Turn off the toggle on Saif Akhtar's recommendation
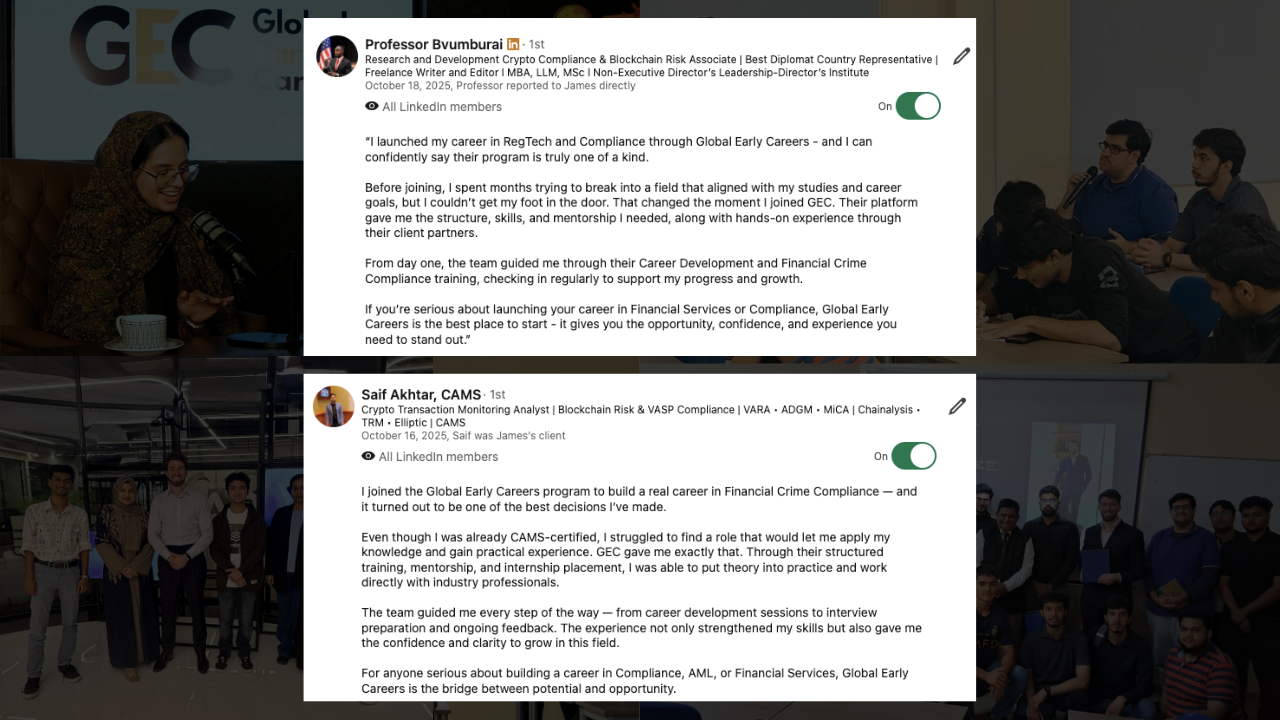Image resolution: width=1280 pixels, height=720 pixels. pos(914,456)
